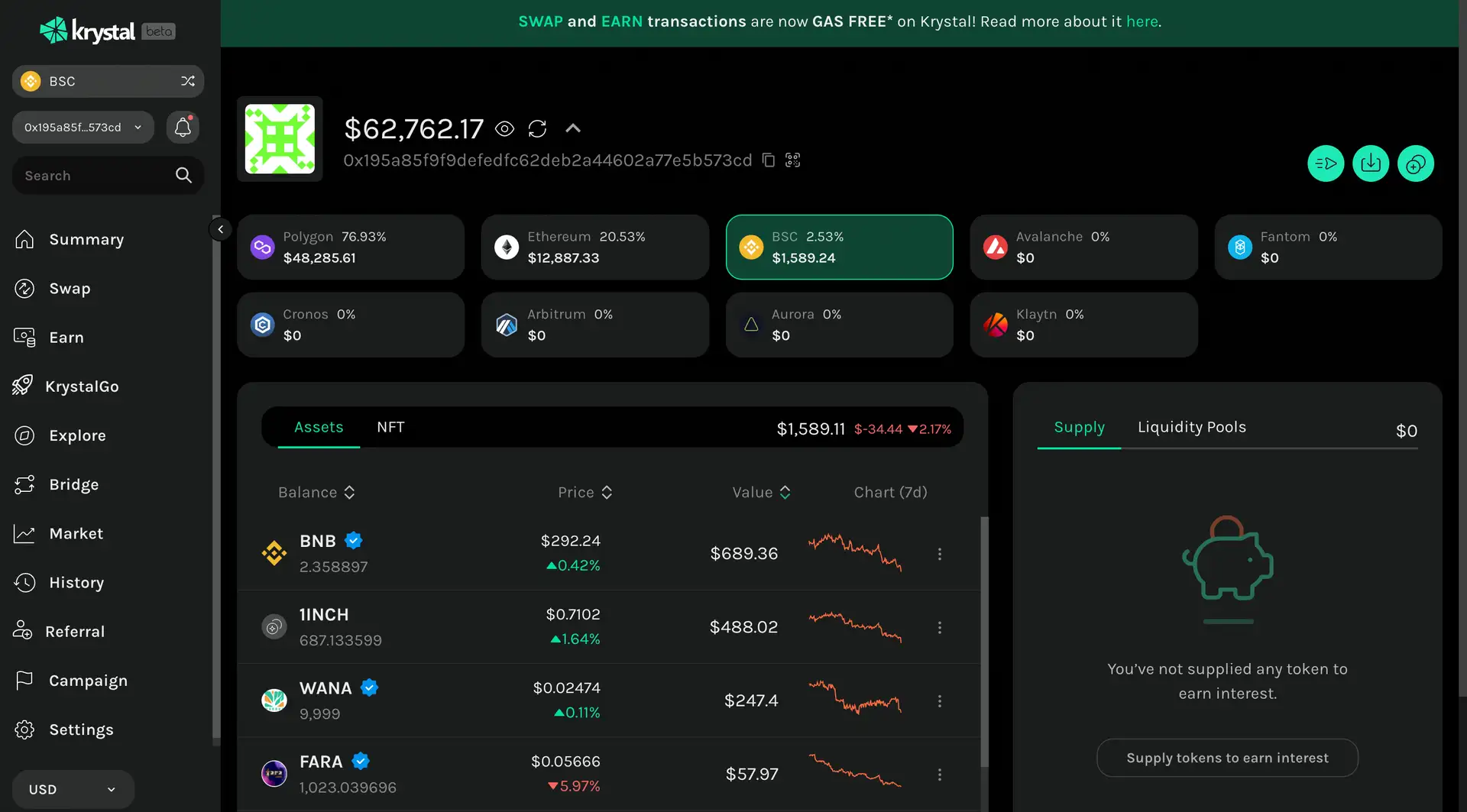
Task: Open the three-dot menu for BNB
Action: pyautogui.click(x=940, y=554)
